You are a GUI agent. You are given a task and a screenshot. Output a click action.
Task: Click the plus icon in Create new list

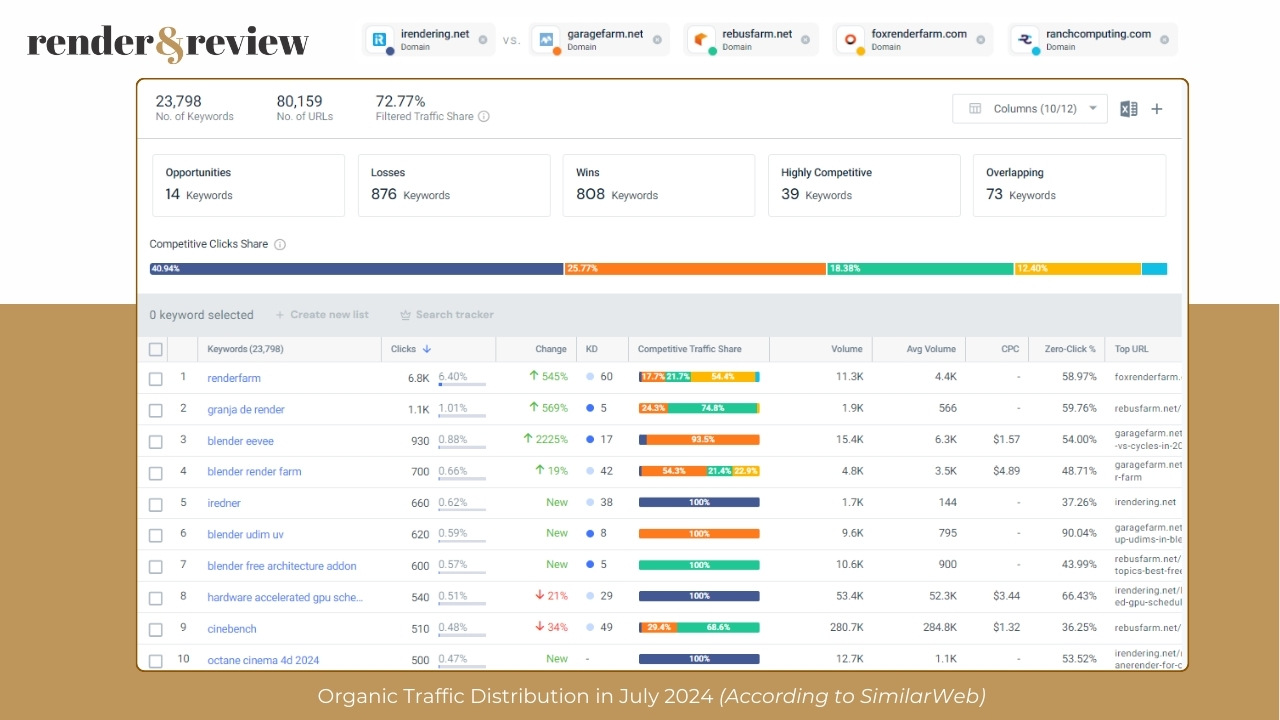[x=280, y=315]
